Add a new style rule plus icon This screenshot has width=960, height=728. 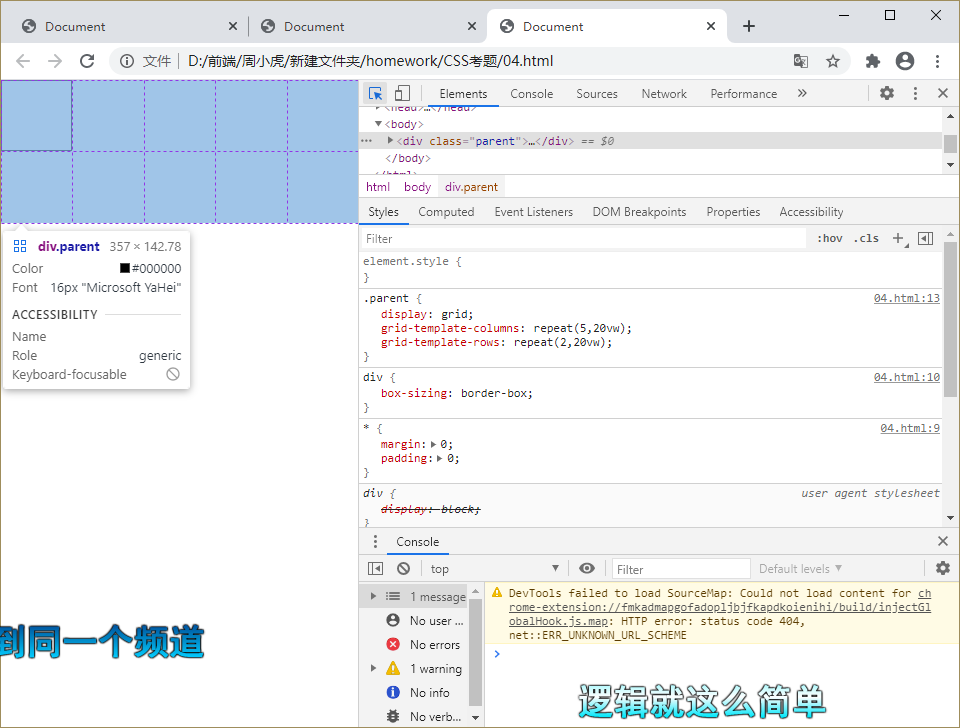pyautogui.click(x=899, y=238)
